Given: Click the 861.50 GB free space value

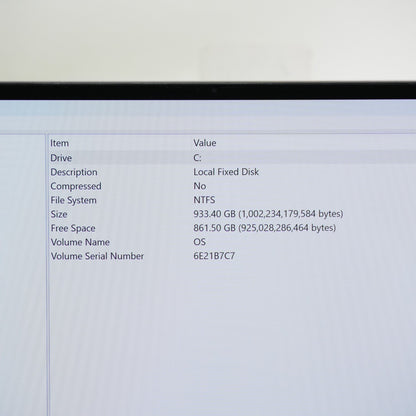Looking at the screenshot, I should (x=265, y=228).
